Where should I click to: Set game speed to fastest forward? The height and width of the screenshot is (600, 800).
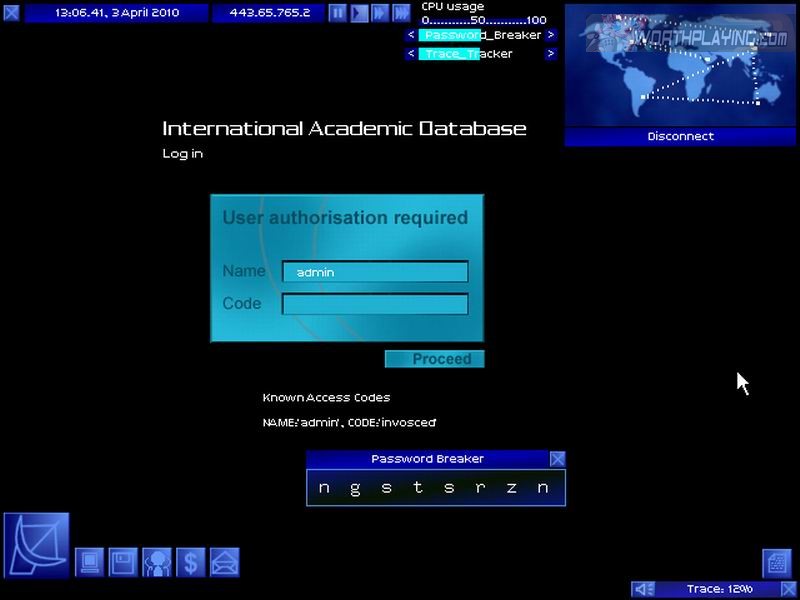tap(401, 13)
